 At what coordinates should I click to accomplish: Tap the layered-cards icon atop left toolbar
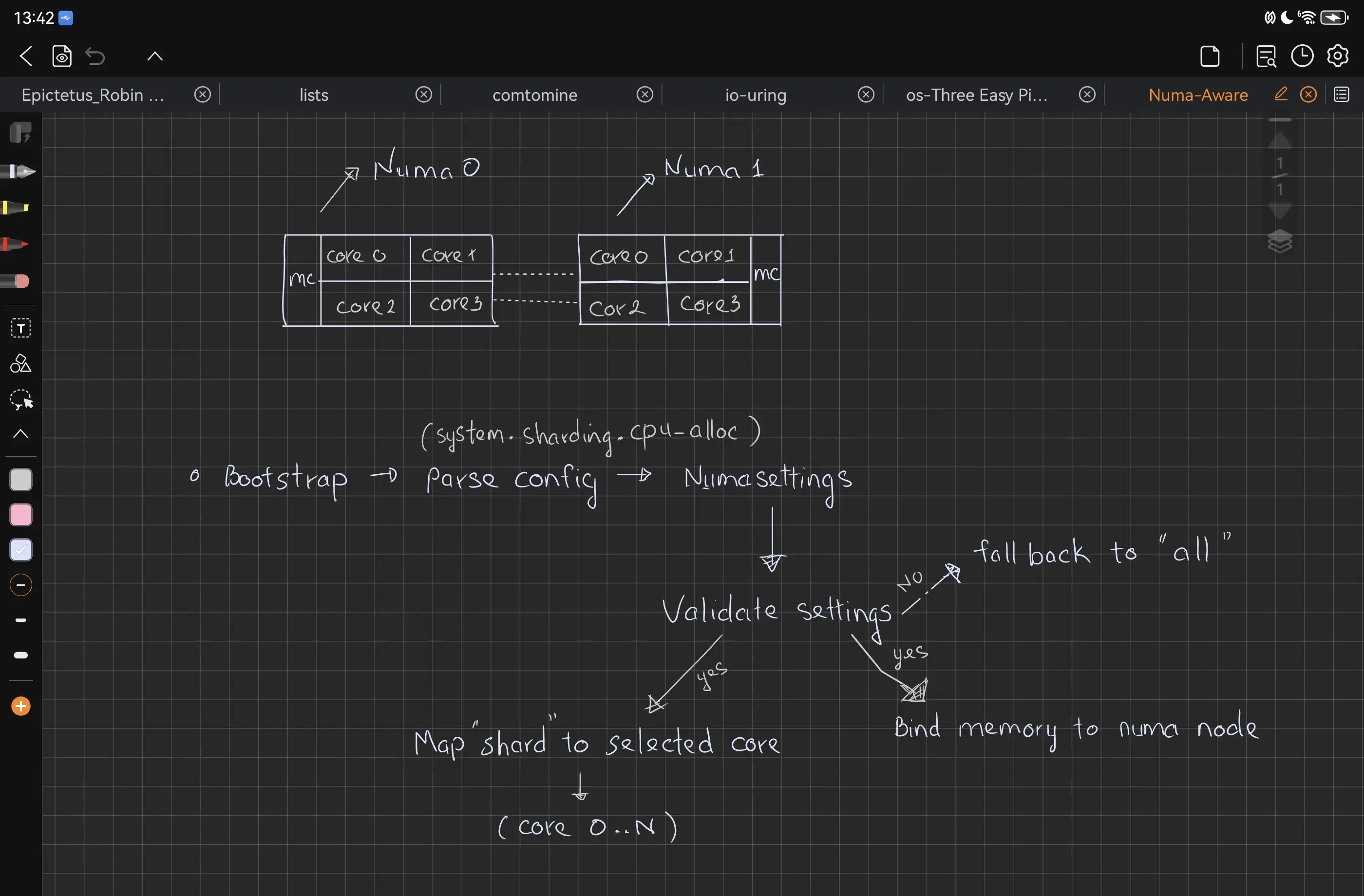[20, 132]
